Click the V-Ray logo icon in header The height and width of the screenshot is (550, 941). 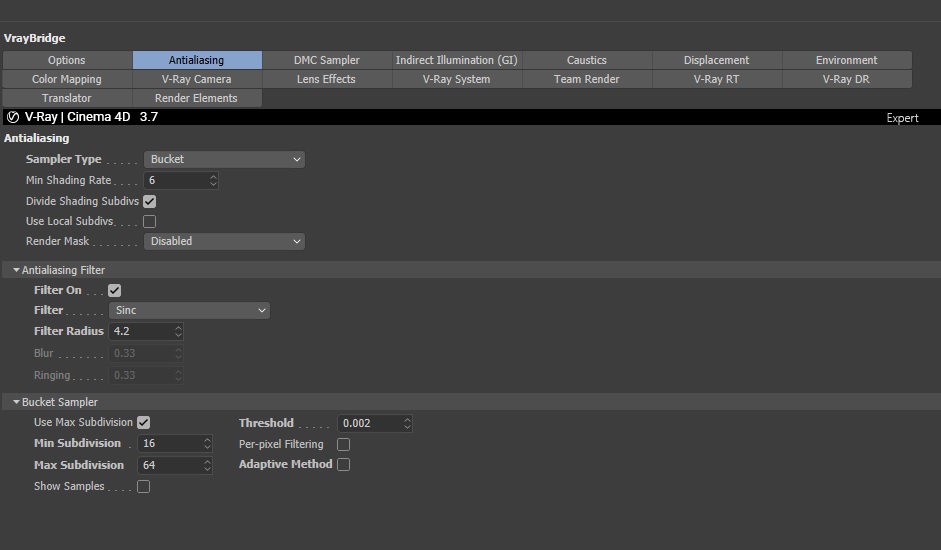pyautogui.click(x=13, y=117)
